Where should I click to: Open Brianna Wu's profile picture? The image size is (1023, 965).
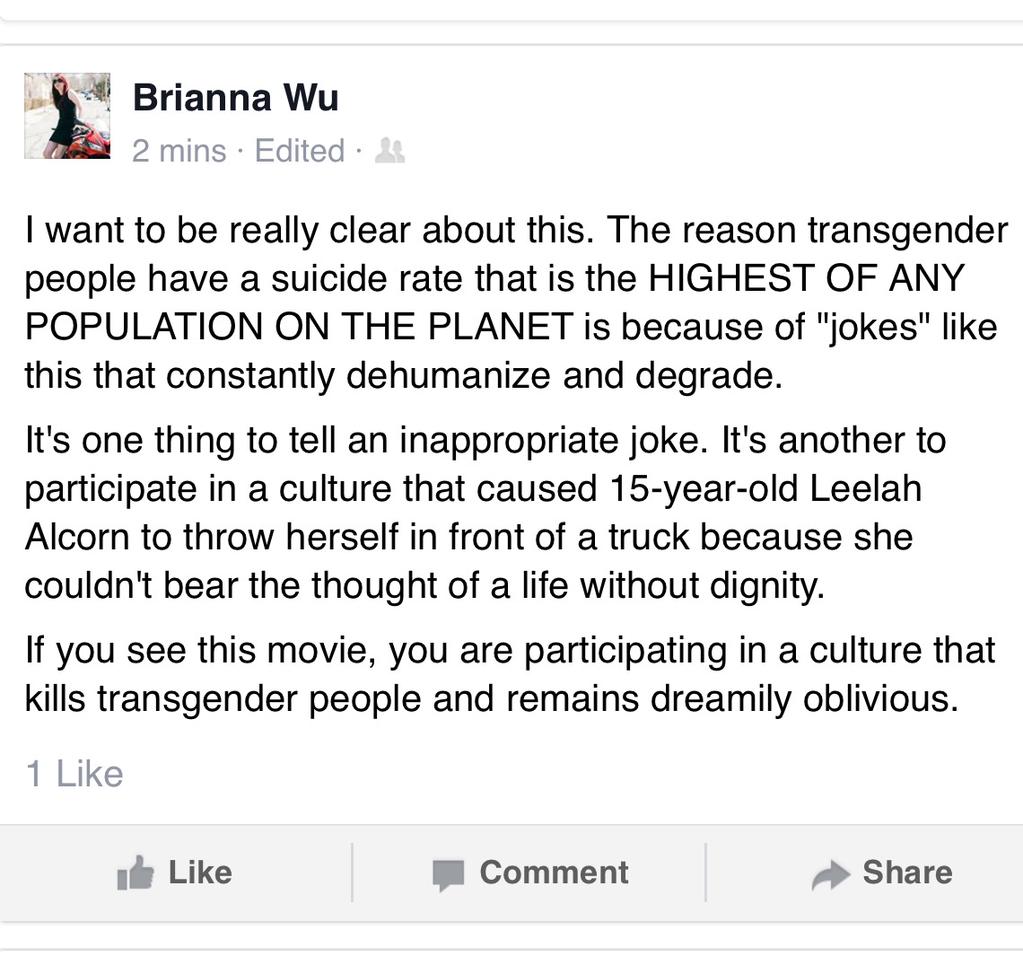click(x=67, y=115)
